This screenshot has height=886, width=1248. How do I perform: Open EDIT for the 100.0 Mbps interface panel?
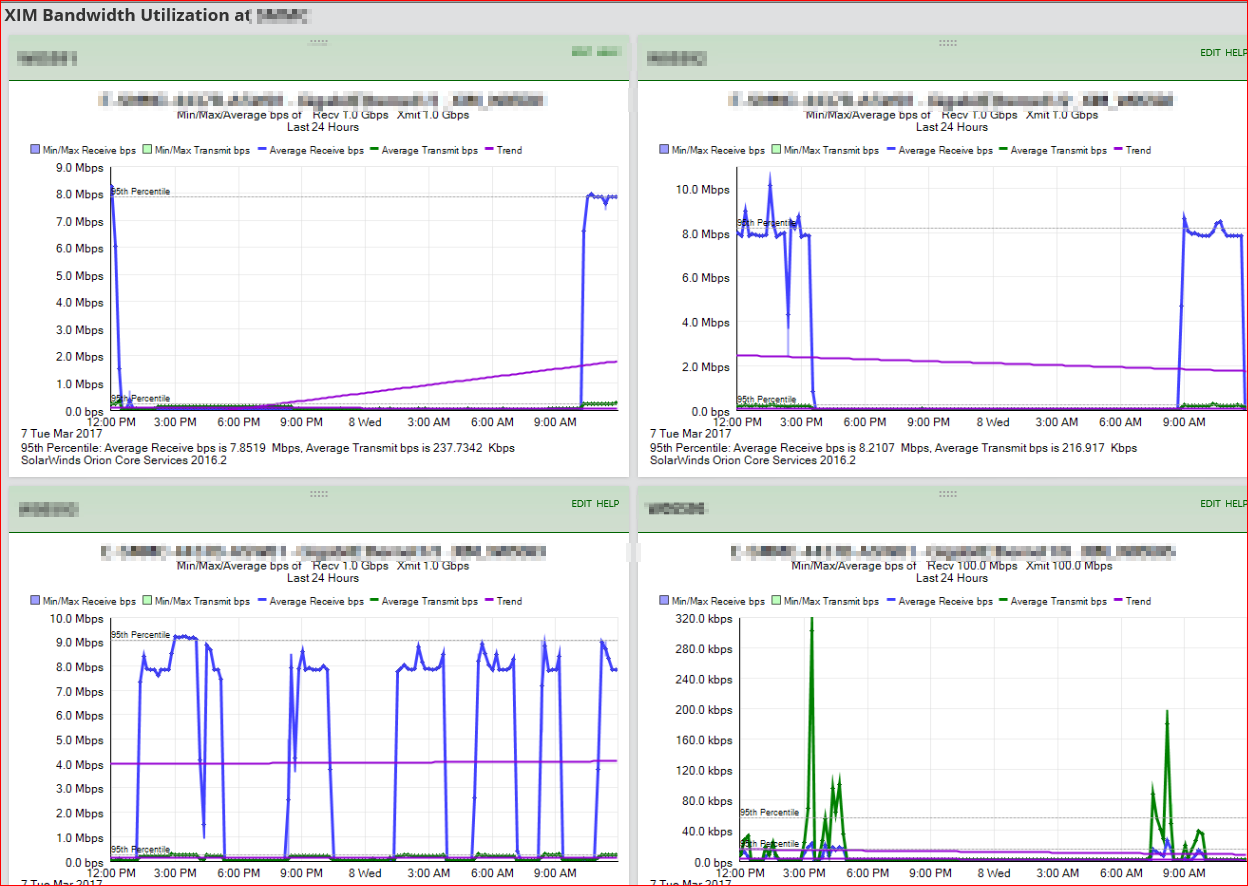click(x=1210, y=503)
